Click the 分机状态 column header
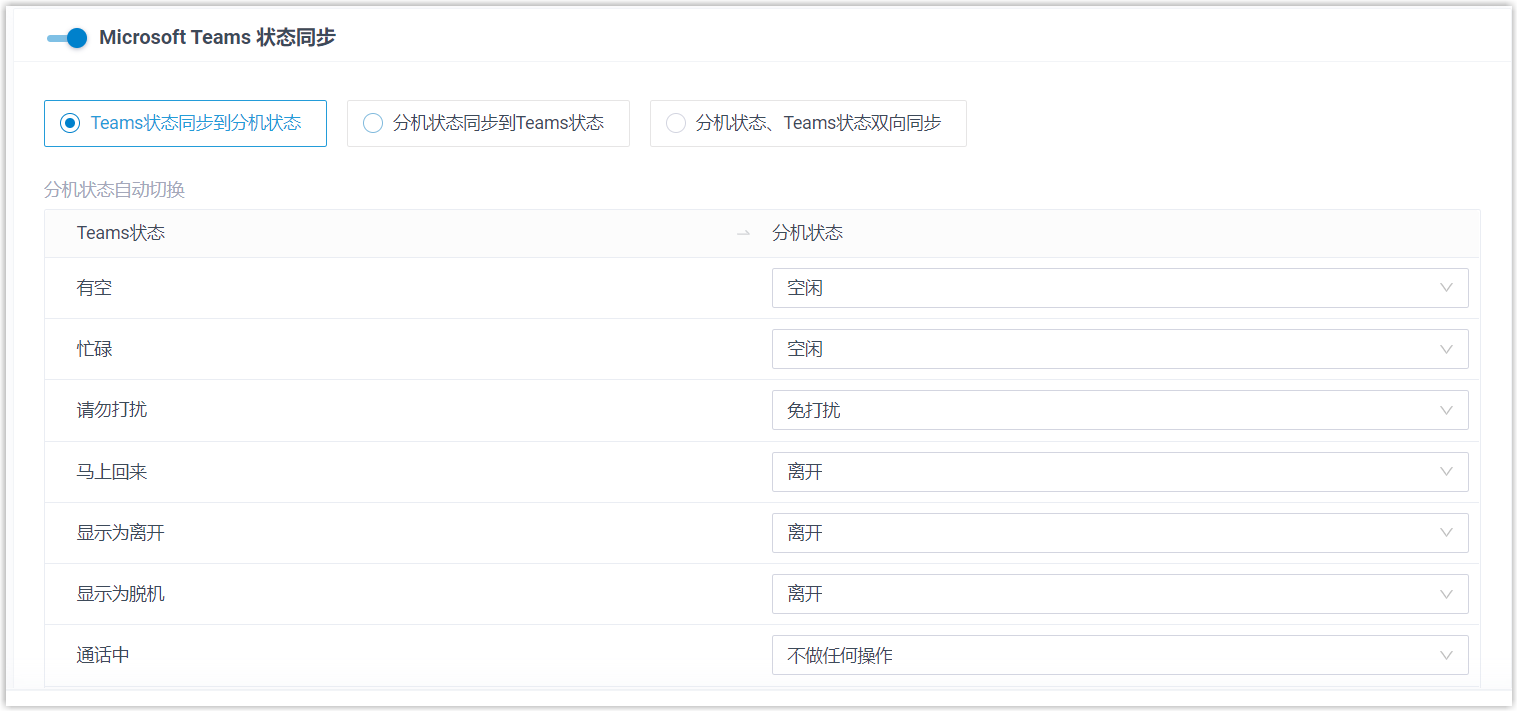The height and width of the screenshot is (712, 1518). coord(807,234)
